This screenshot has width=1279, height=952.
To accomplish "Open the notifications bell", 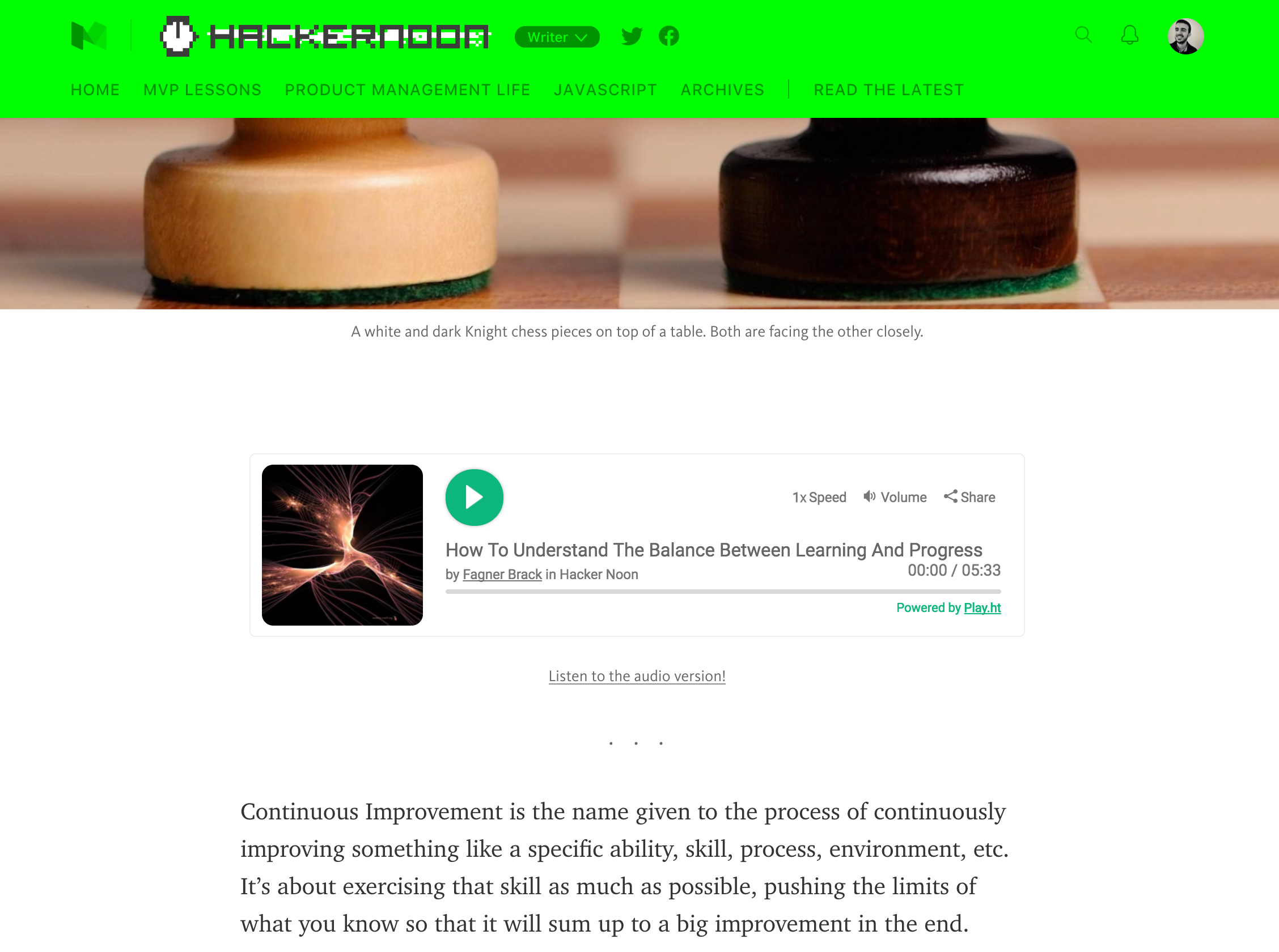I will [1130, 35].
